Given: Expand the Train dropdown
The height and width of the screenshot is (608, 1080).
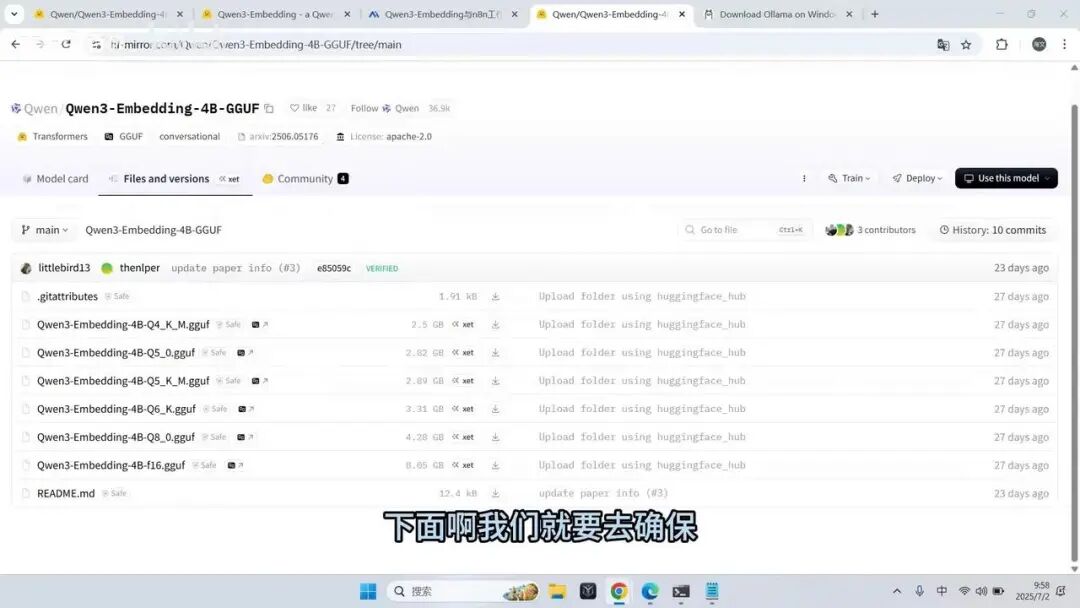Looking at the screenshot, I should [849, 178].
